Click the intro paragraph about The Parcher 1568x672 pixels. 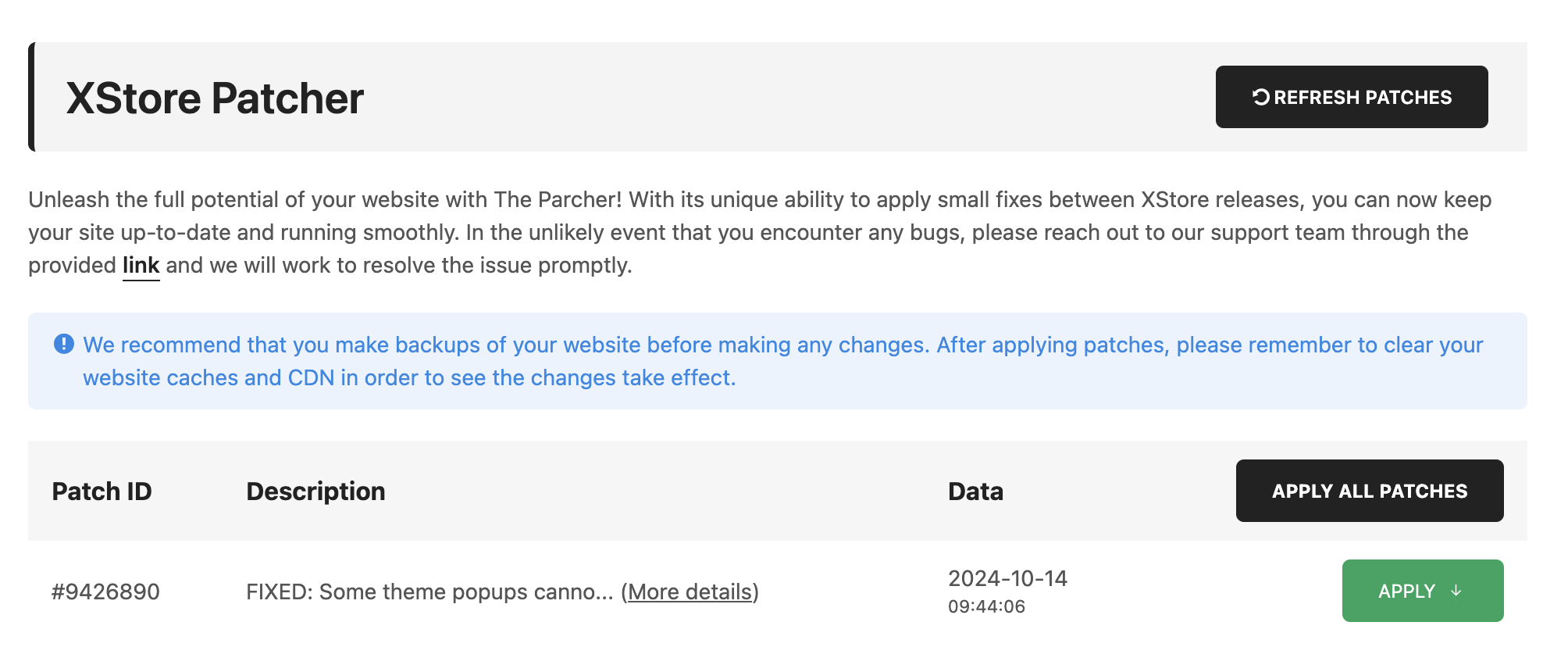click(760, 233)
